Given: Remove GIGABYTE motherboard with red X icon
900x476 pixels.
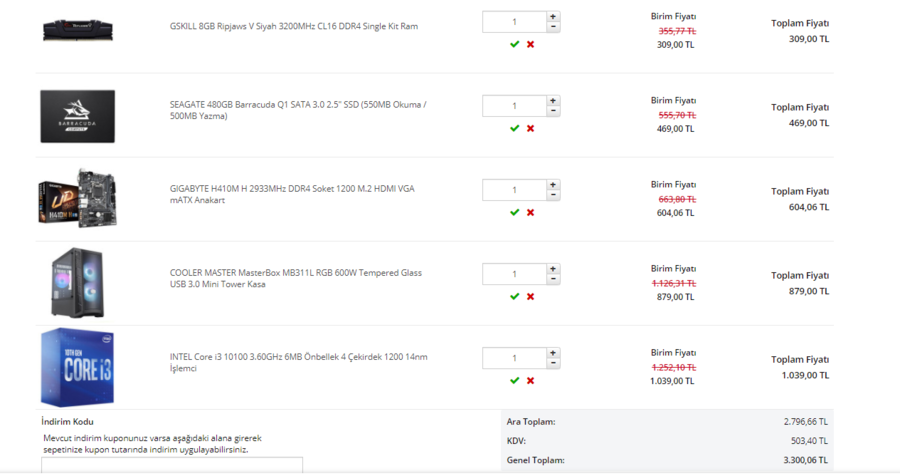Looking at the screenshot, I should pos(530,212).
